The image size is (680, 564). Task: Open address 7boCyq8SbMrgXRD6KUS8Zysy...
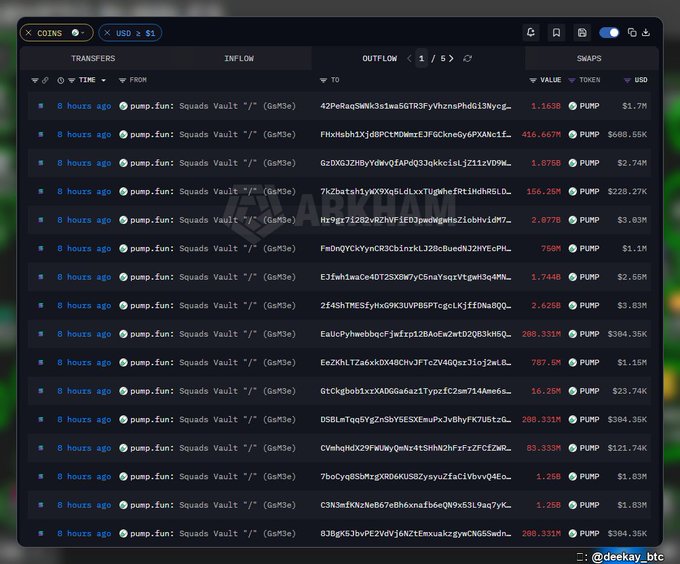coord(415,476)
